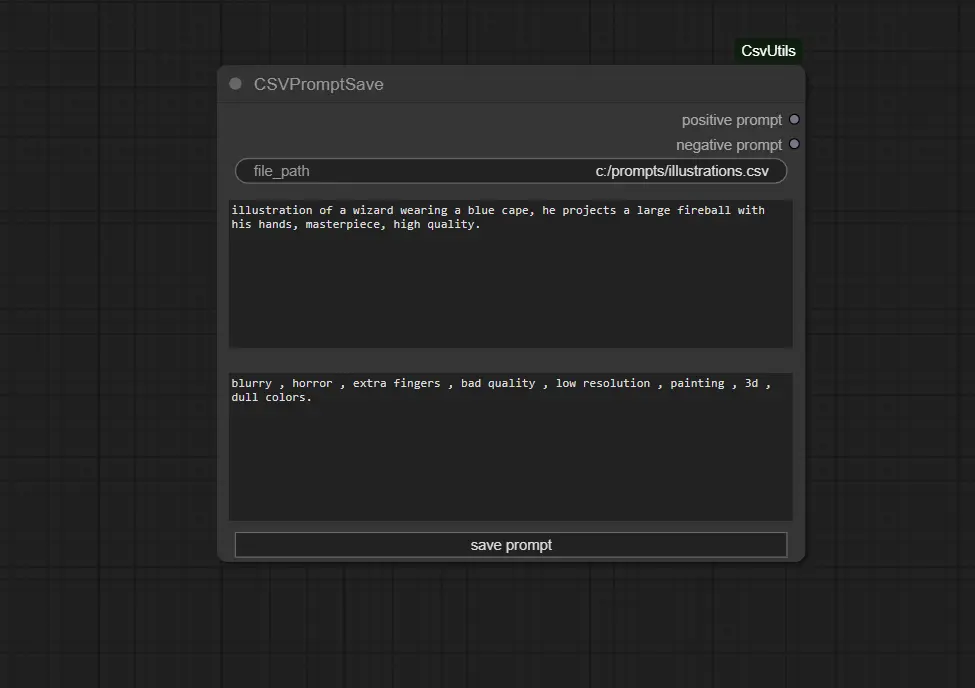Click the negative prompt output connector
The width and height of the screenshot is (975, 688).
click(794, 144)
